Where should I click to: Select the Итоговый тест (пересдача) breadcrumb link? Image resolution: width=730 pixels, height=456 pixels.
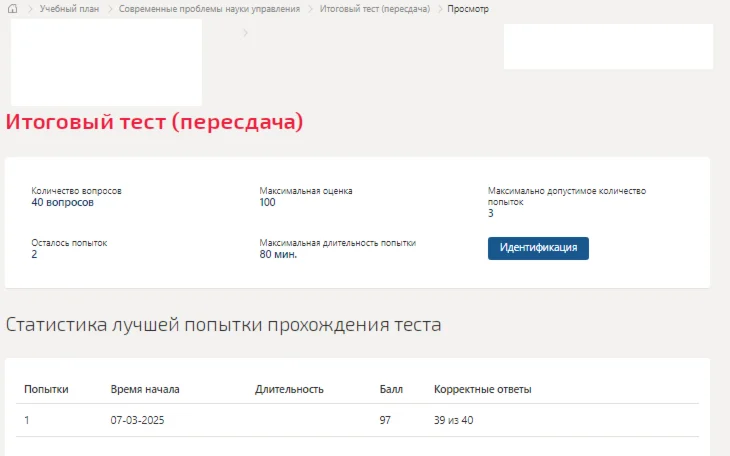(375, 9)
